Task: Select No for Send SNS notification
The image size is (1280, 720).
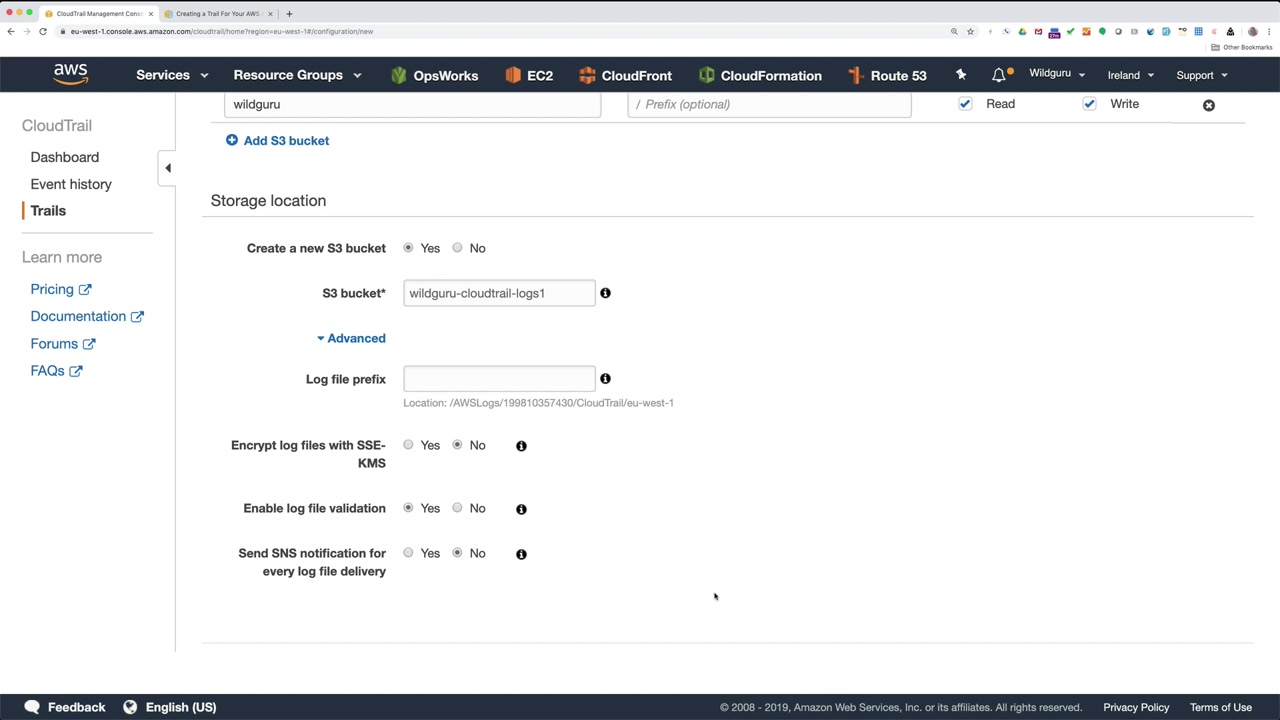Action: tap(457, 553)
